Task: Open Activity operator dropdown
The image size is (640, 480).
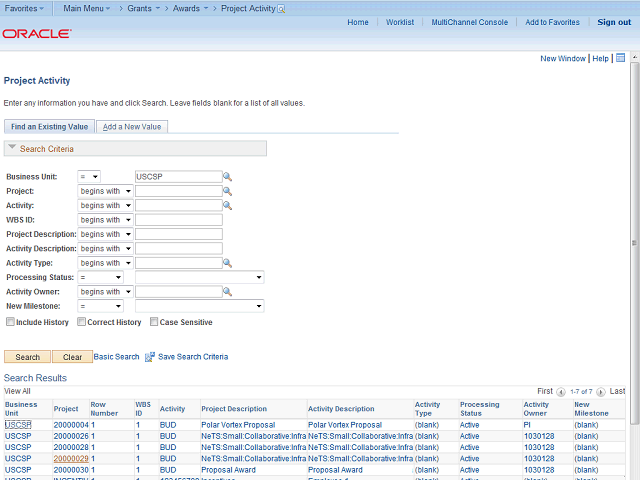Action: click(x=105, y=205)
